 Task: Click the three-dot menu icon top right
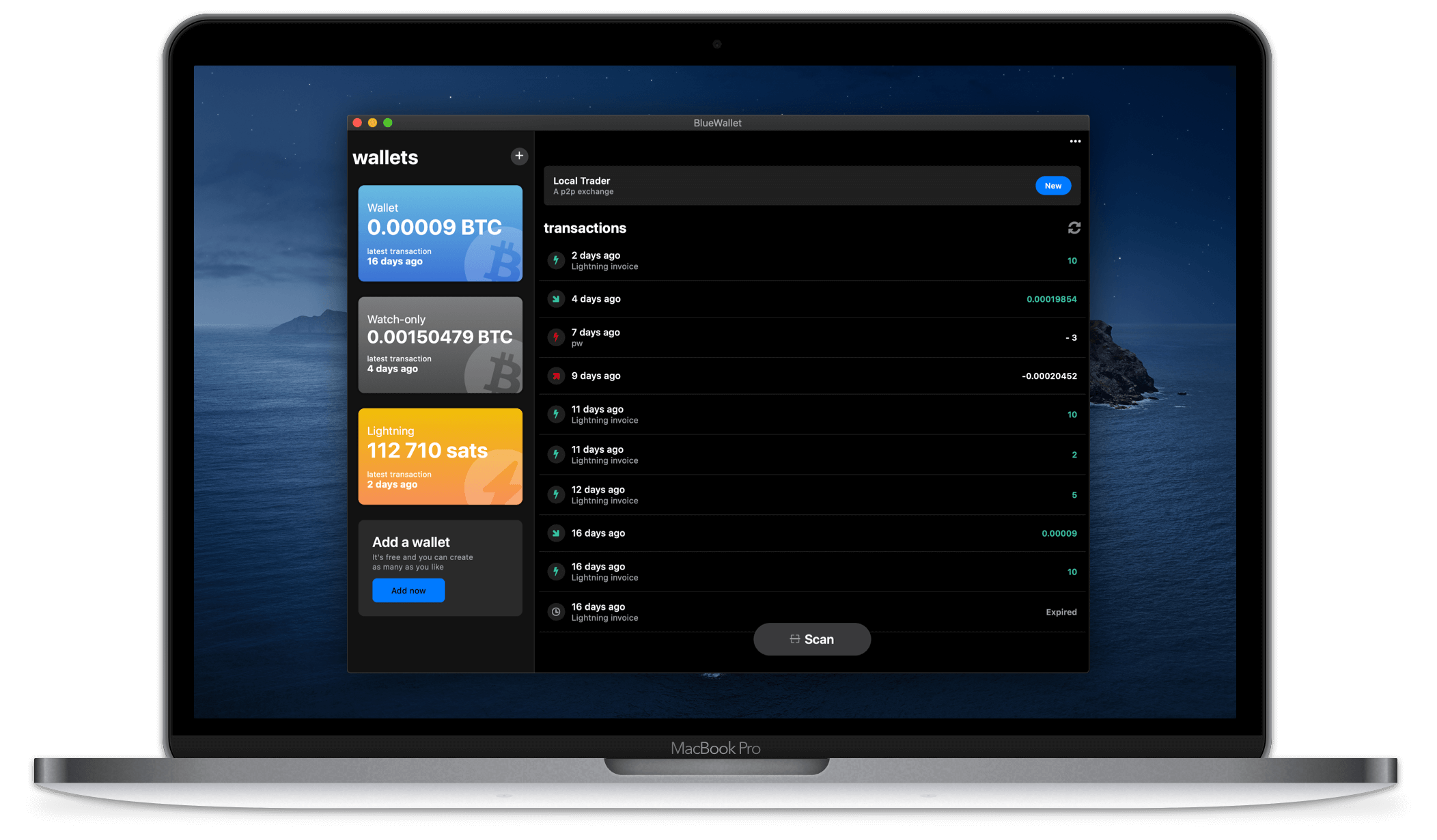[1075, 141]
